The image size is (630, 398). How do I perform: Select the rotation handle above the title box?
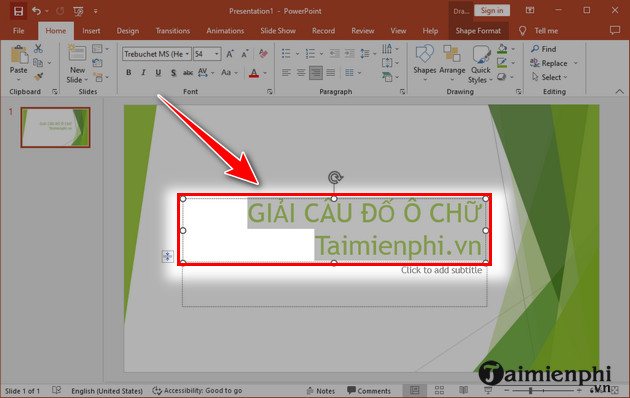pyautogui.click(x=335, y=177)
